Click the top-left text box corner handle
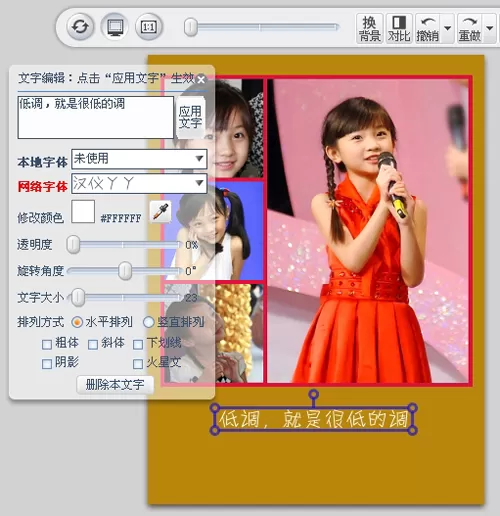Screen dimensions: 500x516 (215, 407)
